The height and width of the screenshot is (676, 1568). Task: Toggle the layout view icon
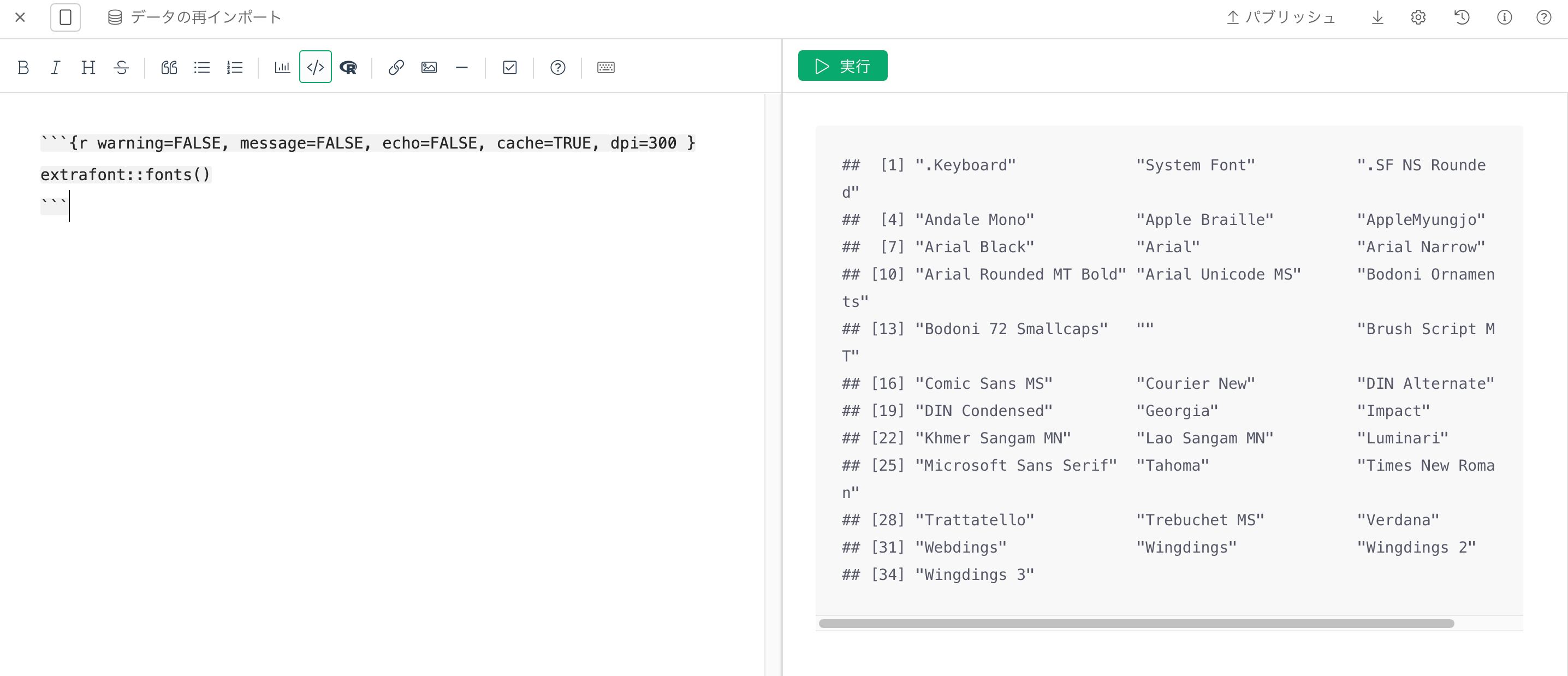point(65,17)
